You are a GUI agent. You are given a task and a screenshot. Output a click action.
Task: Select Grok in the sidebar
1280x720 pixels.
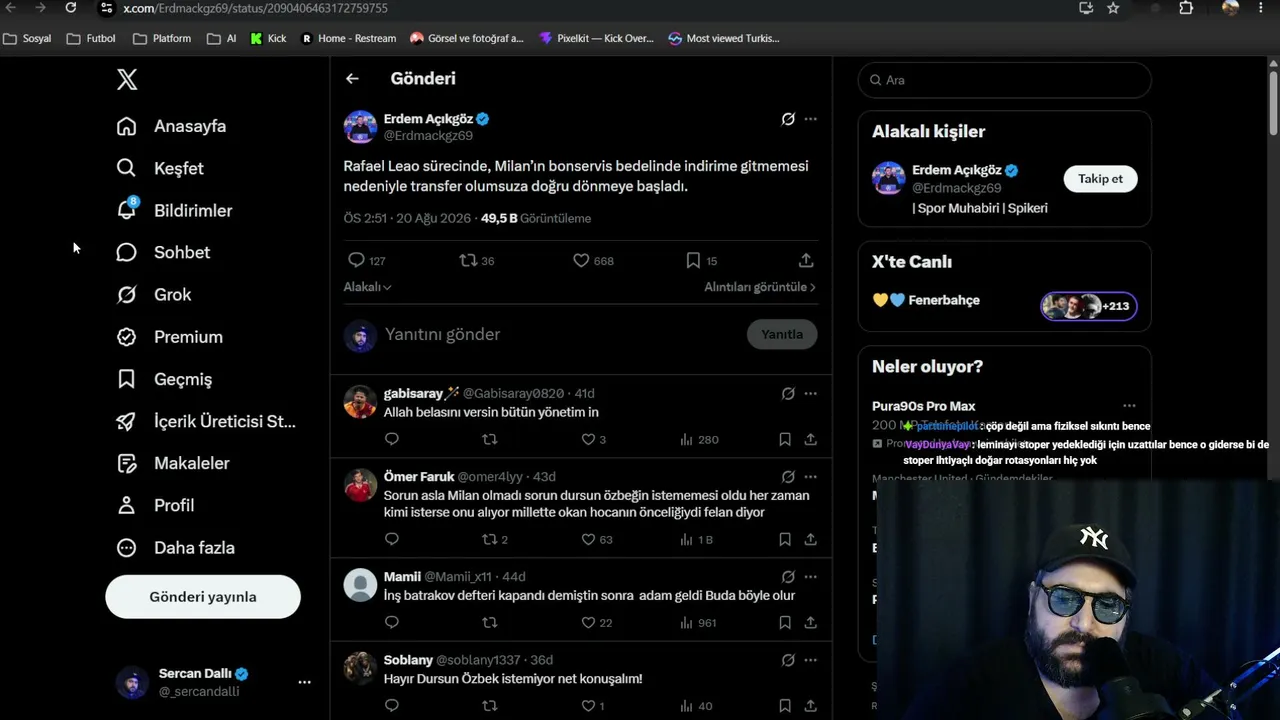[154, 295]
